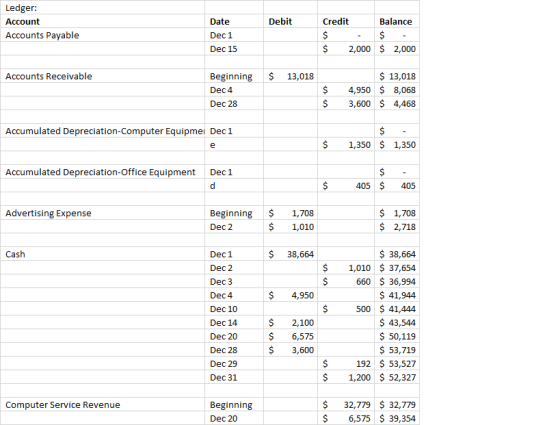This screenshot has width=560, height=425.
Task: Select the balance 2,718 cell
Action: (x=397, y=227)
